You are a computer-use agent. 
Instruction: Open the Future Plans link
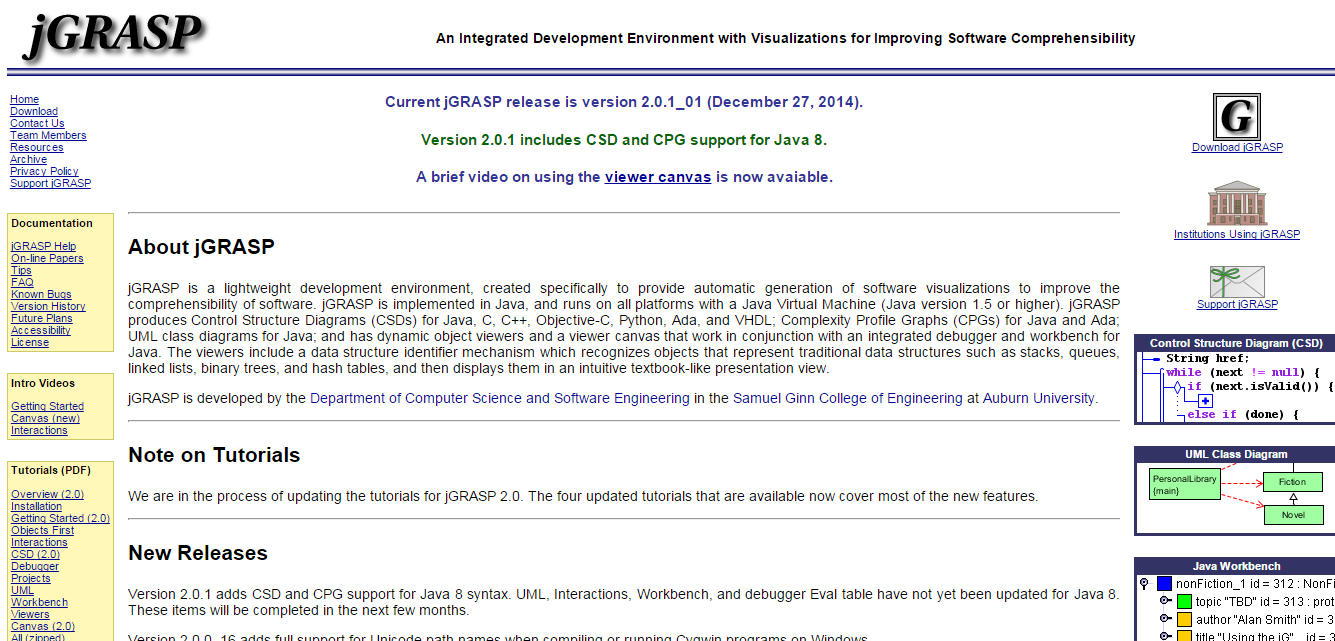point(41,319)
